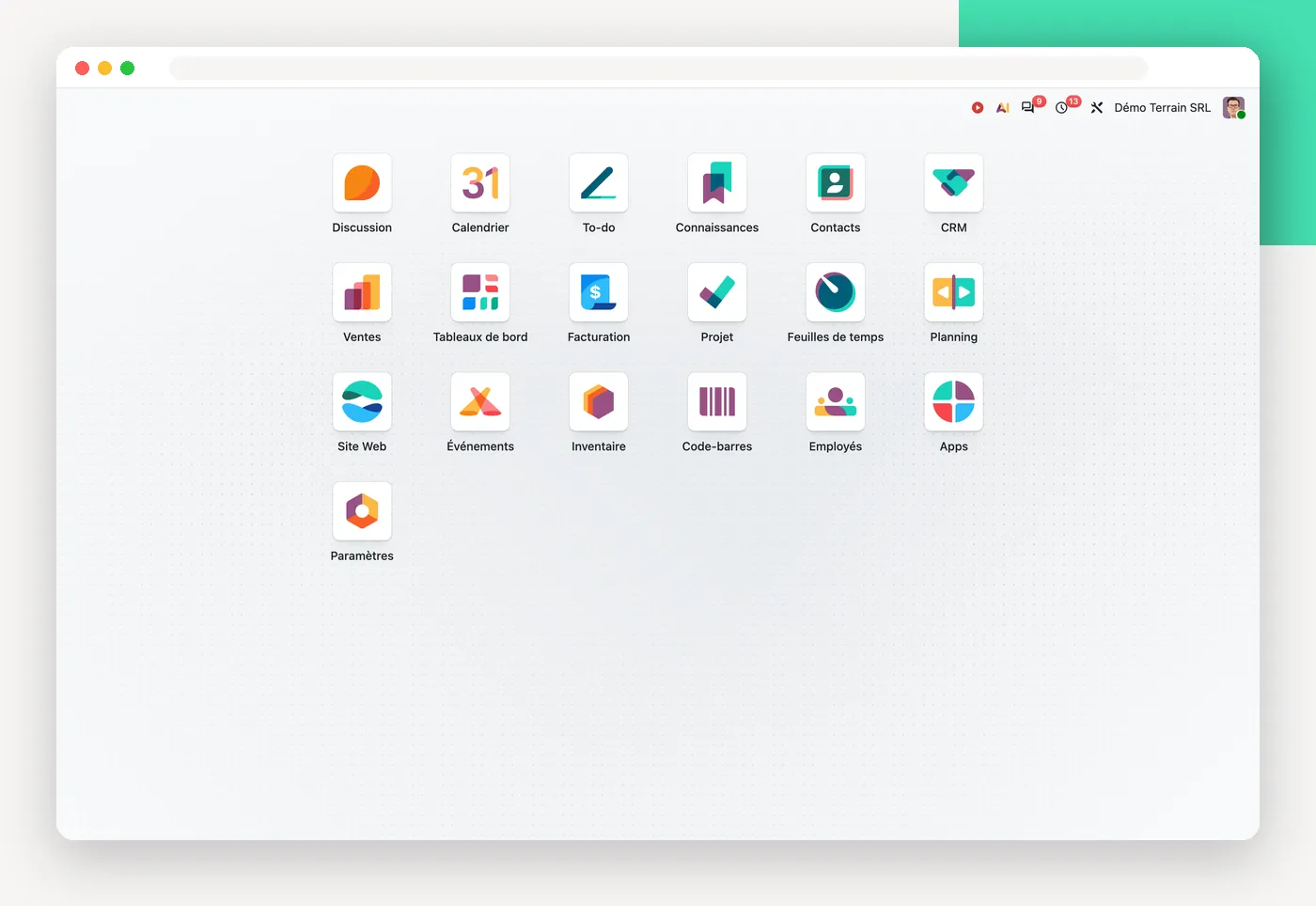Launch the Projet app
Viewport: 1316px width, 906px height.
(717, 292)
